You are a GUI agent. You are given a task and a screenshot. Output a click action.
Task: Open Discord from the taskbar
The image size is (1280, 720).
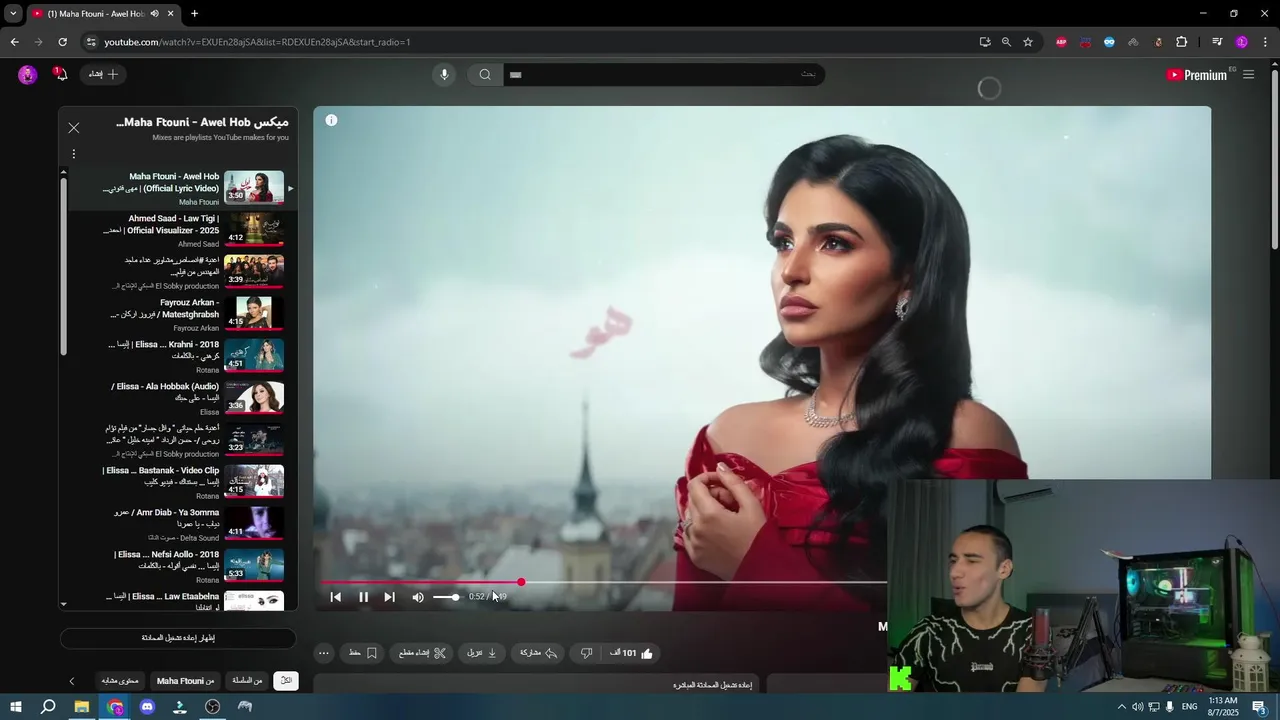147,707
